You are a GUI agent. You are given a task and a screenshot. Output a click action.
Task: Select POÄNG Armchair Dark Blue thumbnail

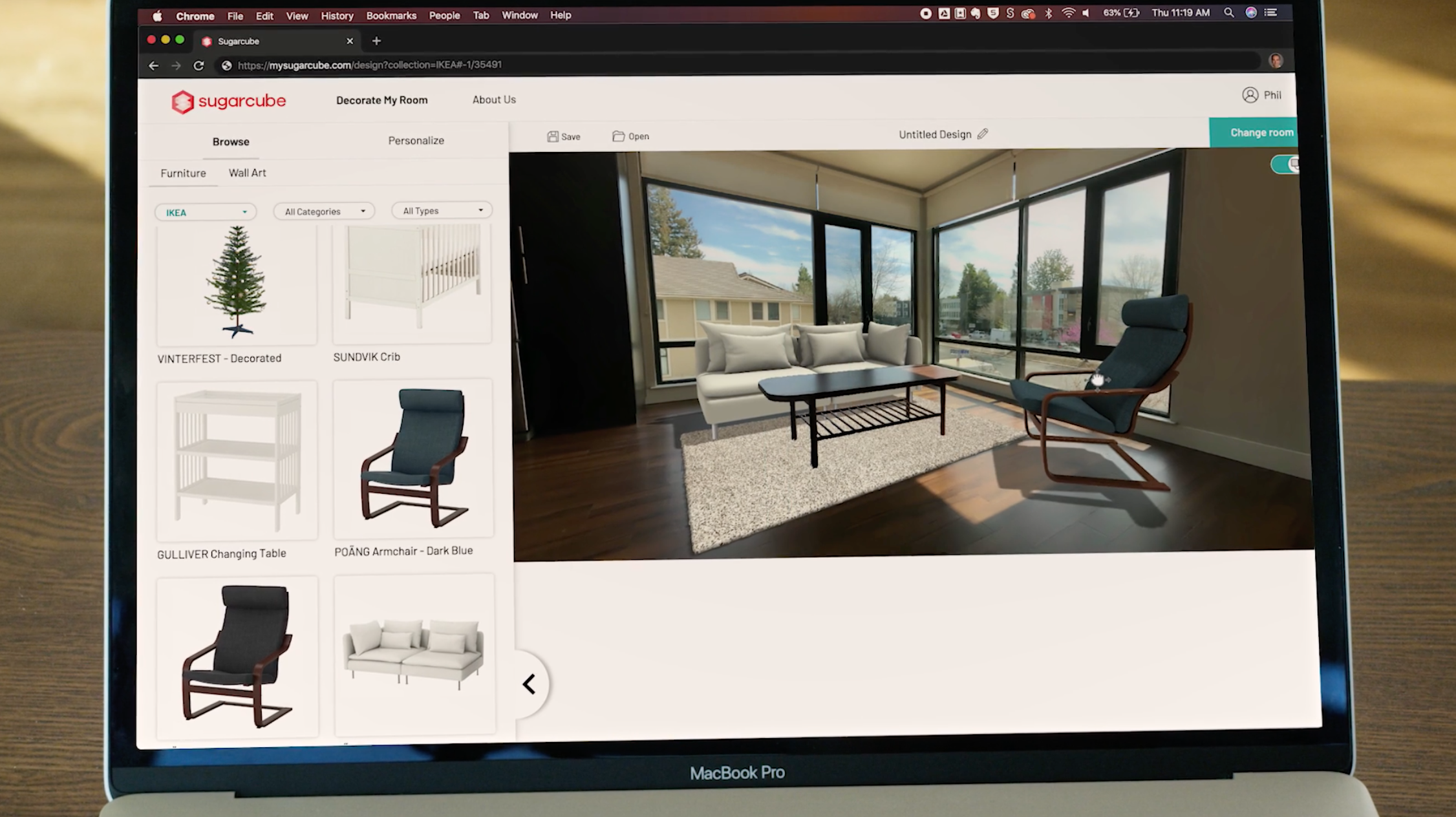413,458
